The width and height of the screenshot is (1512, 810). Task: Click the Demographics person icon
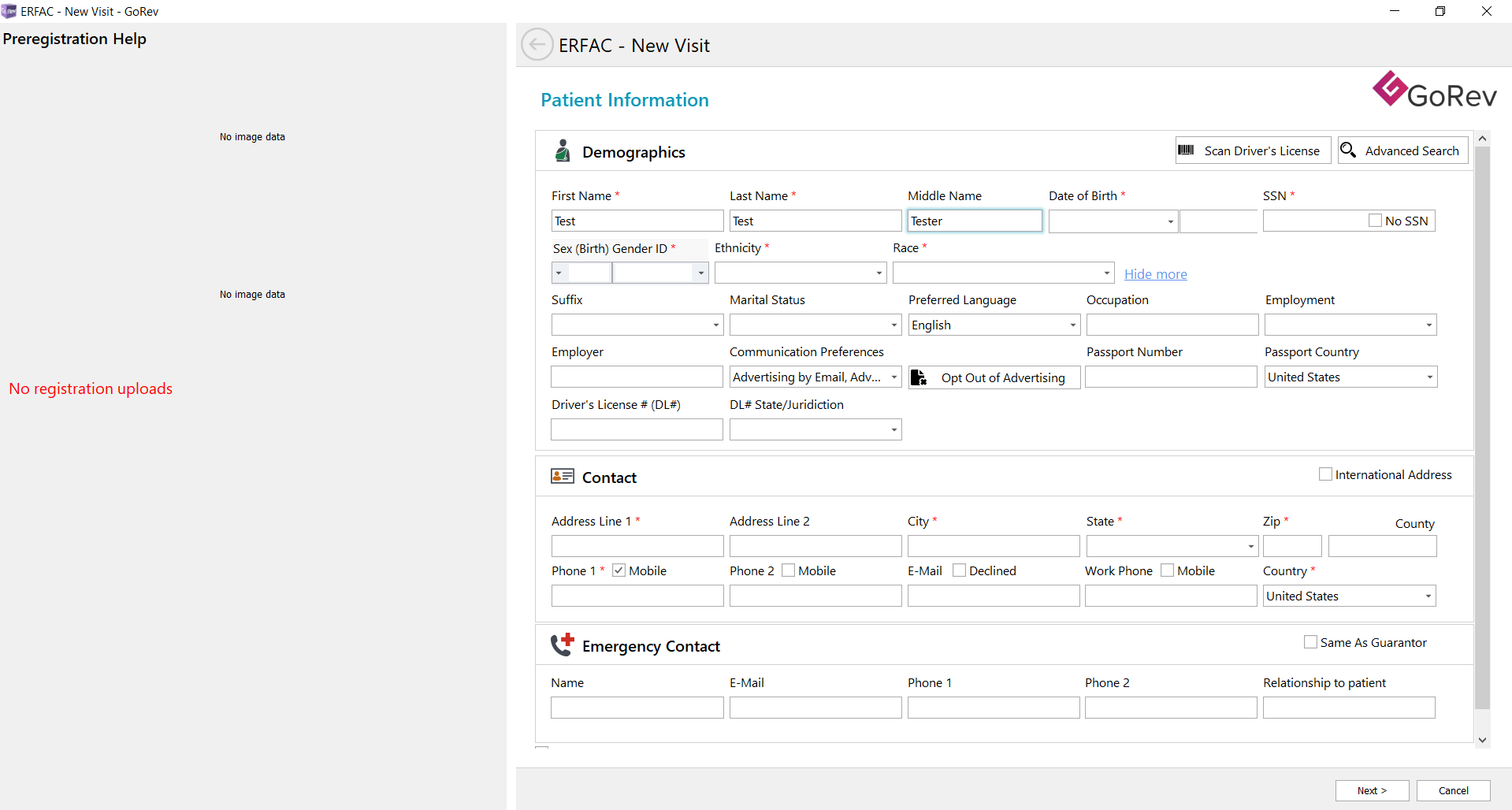[x=563, y=150]
